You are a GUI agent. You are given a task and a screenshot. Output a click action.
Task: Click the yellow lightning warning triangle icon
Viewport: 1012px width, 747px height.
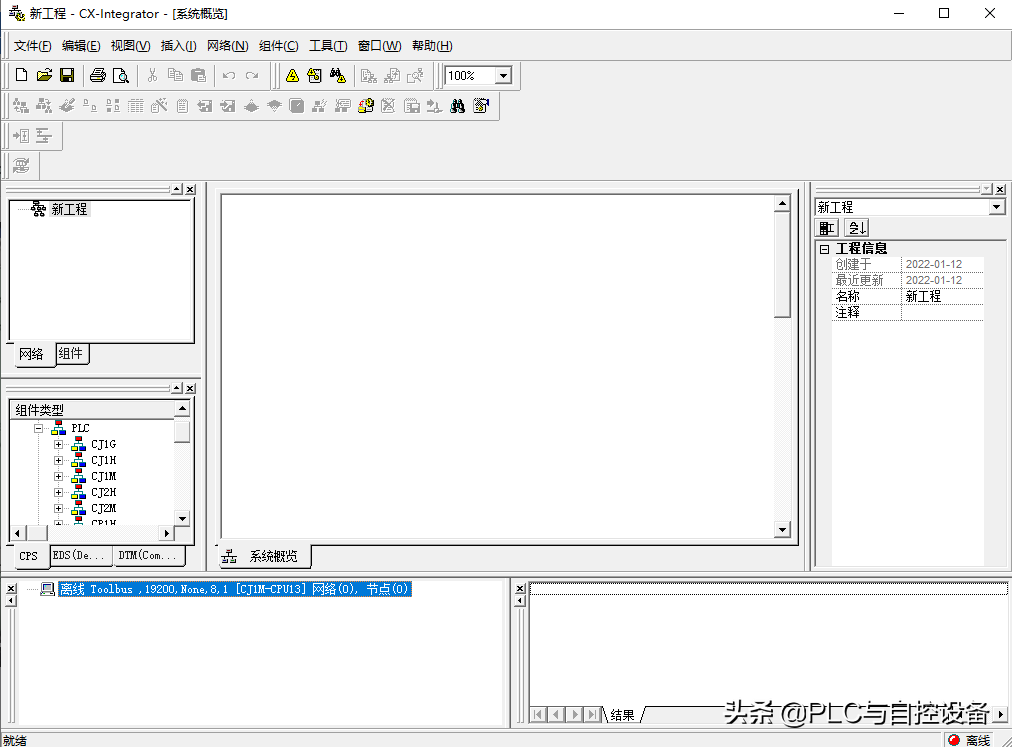(292, 76)
